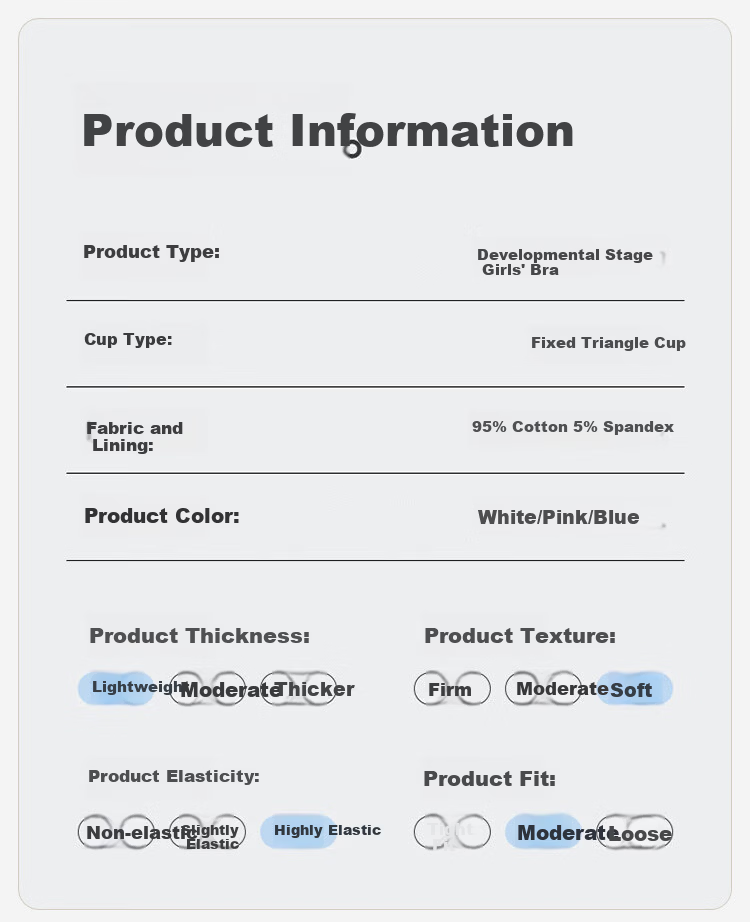Screen dimensions: 750x922
Task: Click the 95% Cotton 5% Spandex text
Action: [572, 427]
